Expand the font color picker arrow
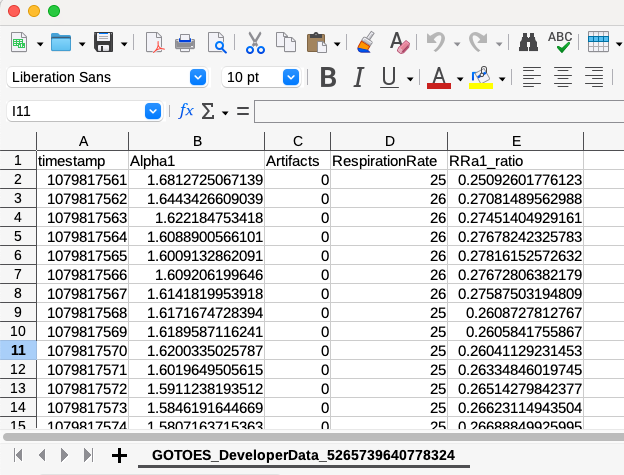Image resolution: width=624 pixels, height=475 pixels. [460, 79]
